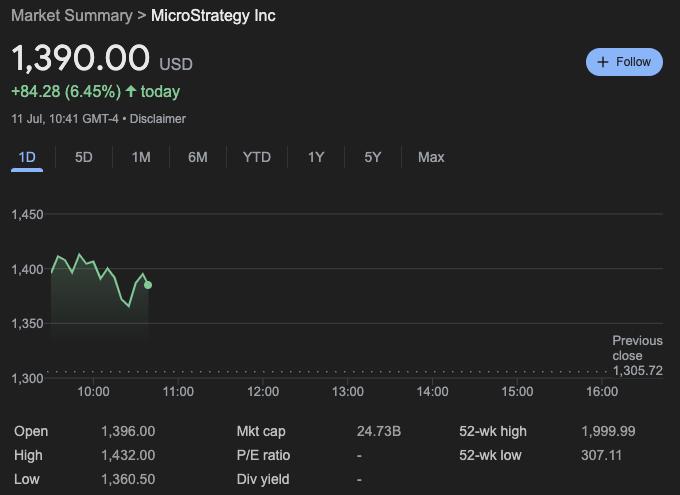
Task: Open the YTD chart view
Action: 257,157
